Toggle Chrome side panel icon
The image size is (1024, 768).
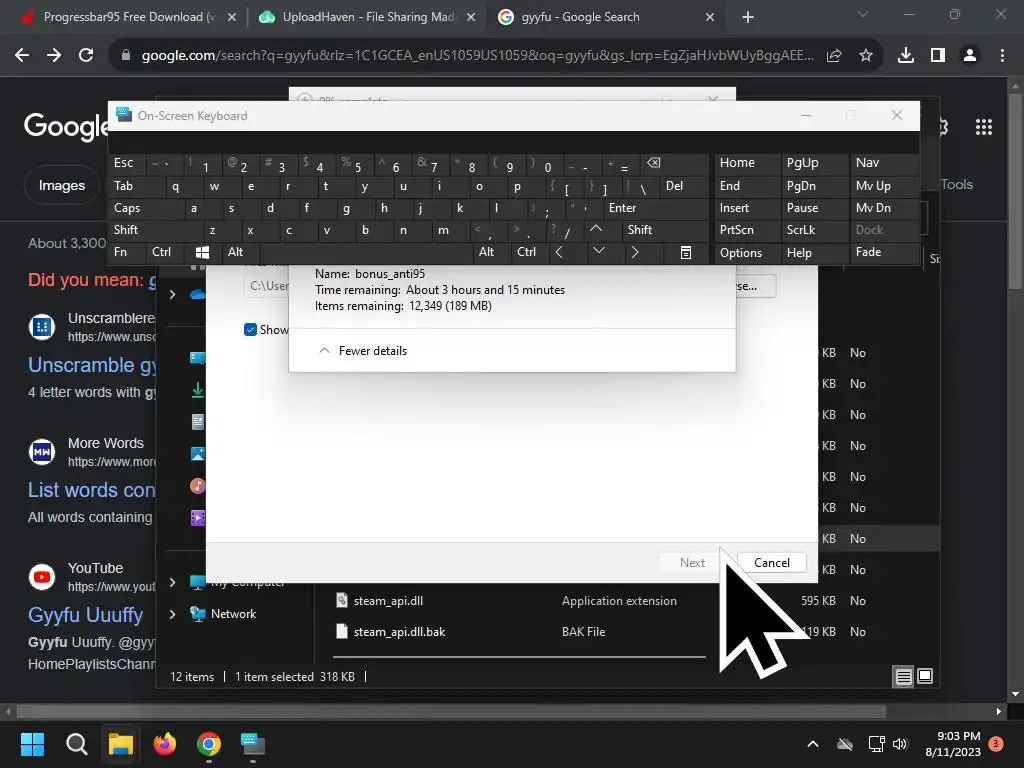pyautogui.click(x=938, y=56)
